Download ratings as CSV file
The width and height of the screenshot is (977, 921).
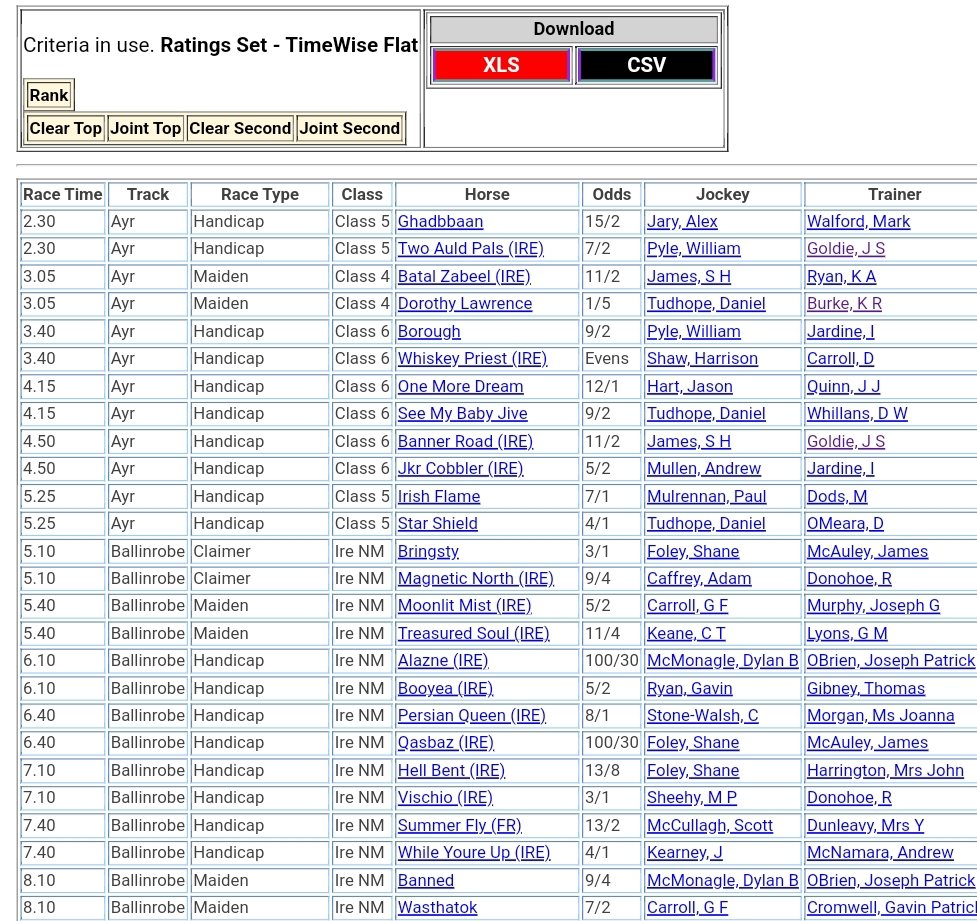pyautogui.click(x=646, y=65)
